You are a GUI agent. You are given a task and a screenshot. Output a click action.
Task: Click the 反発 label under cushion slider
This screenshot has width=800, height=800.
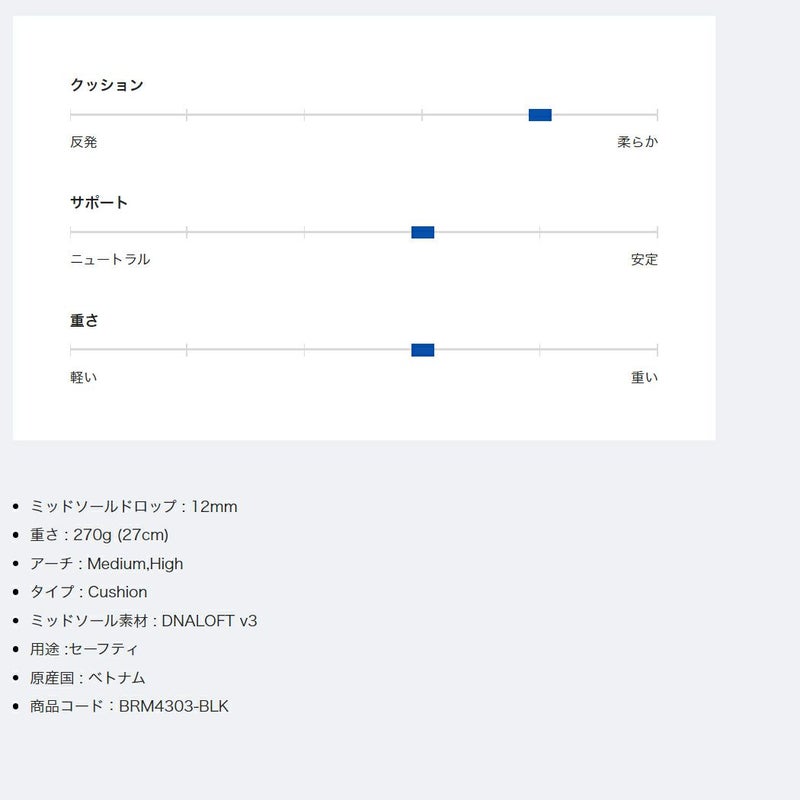[x=84, y=142]
